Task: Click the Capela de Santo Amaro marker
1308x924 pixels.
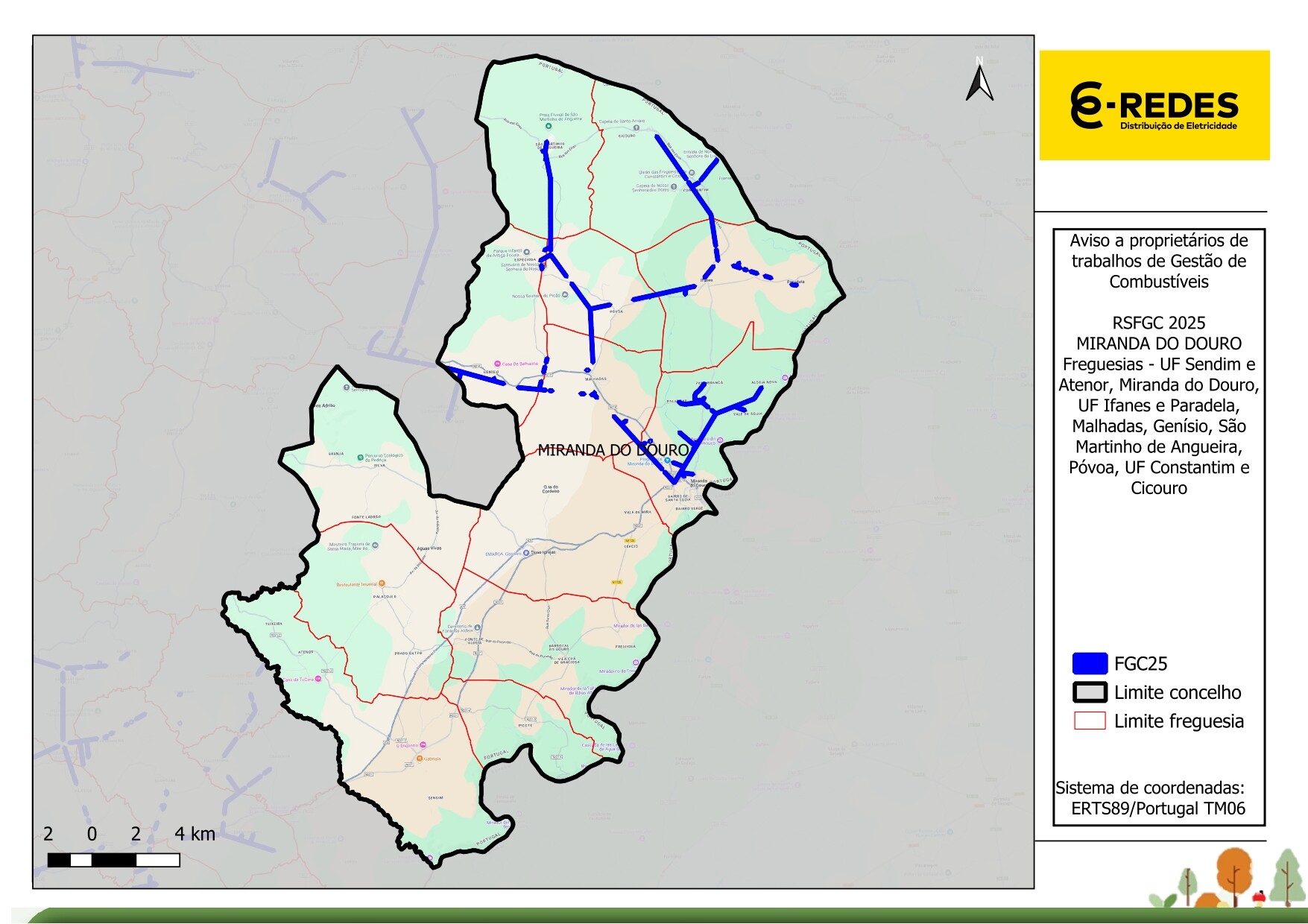Action: 636,127
